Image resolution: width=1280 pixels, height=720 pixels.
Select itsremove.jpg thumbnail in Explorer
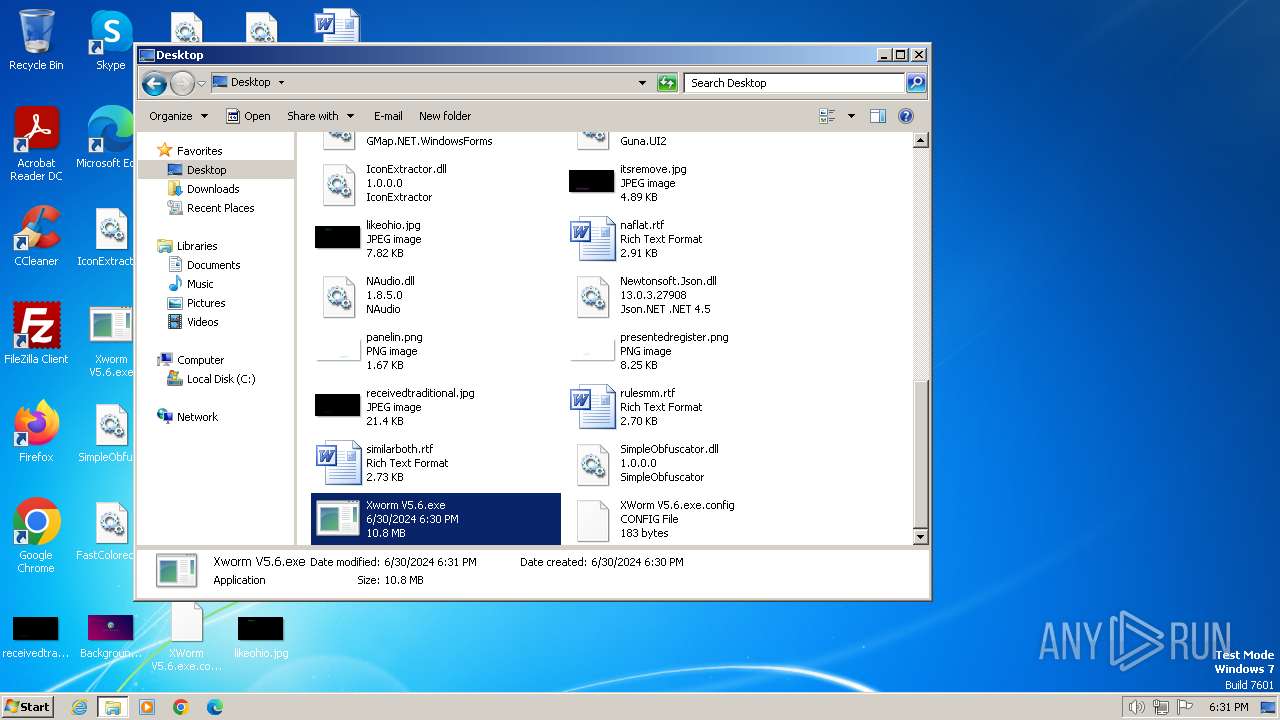(591, 181)
